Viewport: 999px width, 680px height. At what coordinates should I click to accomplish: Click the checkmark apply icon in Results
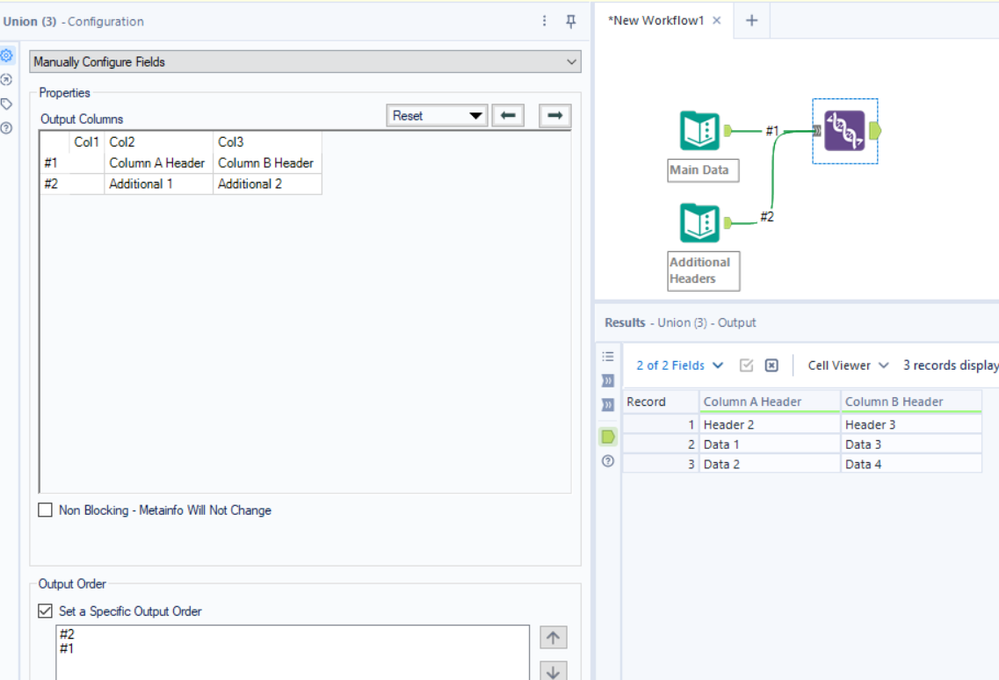(x=746, y=365)
